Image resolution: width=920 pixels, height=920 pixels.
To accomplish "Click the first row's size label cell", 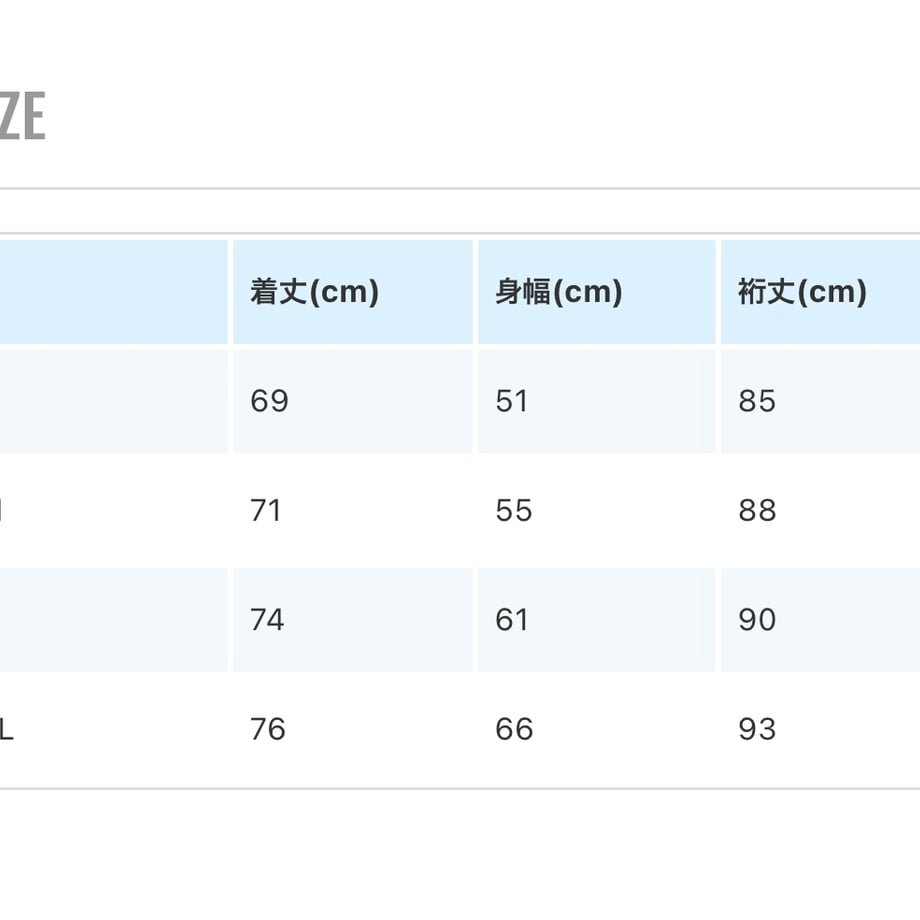I will tap(113, 401).
